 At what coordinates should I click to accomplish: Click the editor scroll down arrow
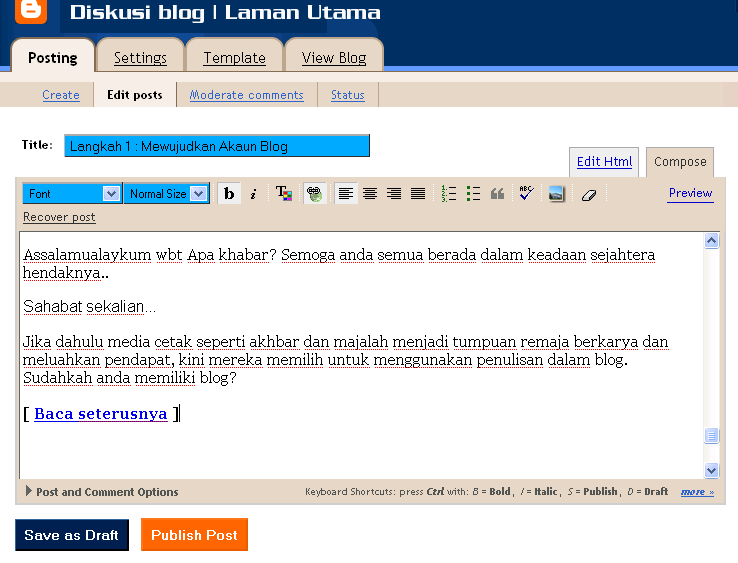pyautogui.click(x=711, y=470)
